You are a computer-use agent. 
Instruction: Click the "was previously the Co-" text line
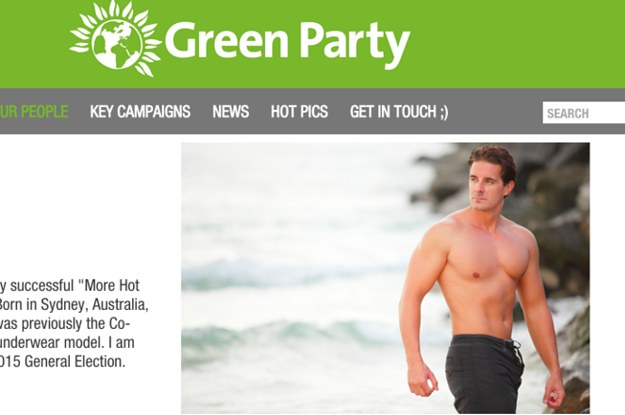65,324
